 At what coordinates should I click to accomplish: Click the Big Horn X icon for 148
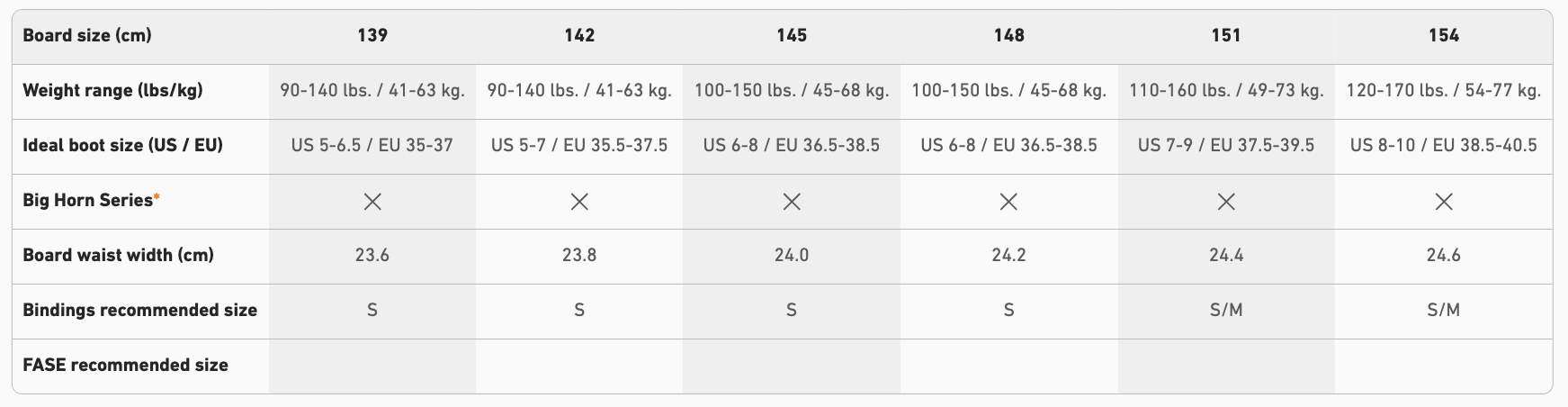click(x=1008, y=202)
